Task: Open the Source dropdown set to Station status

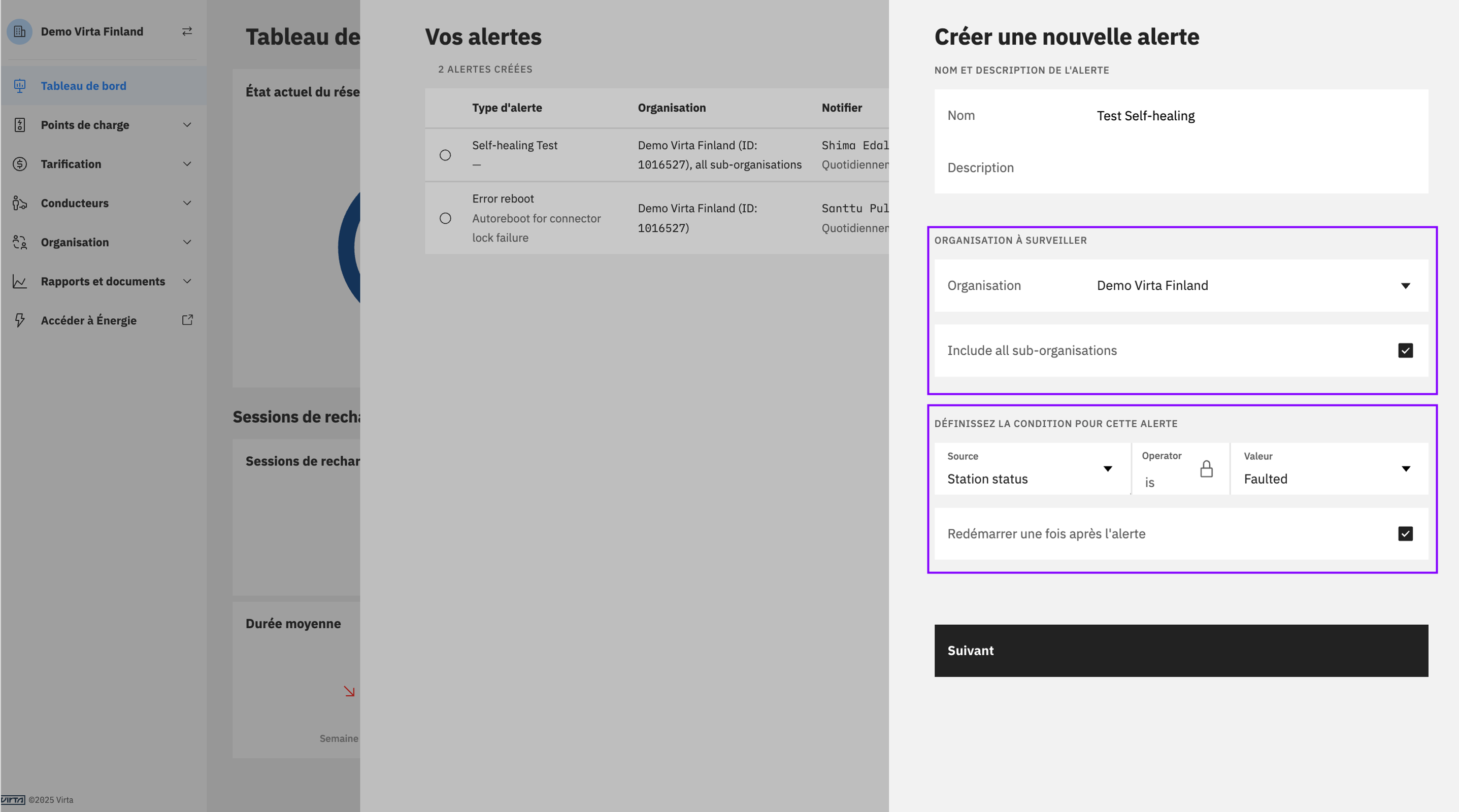Action: 1032,469
